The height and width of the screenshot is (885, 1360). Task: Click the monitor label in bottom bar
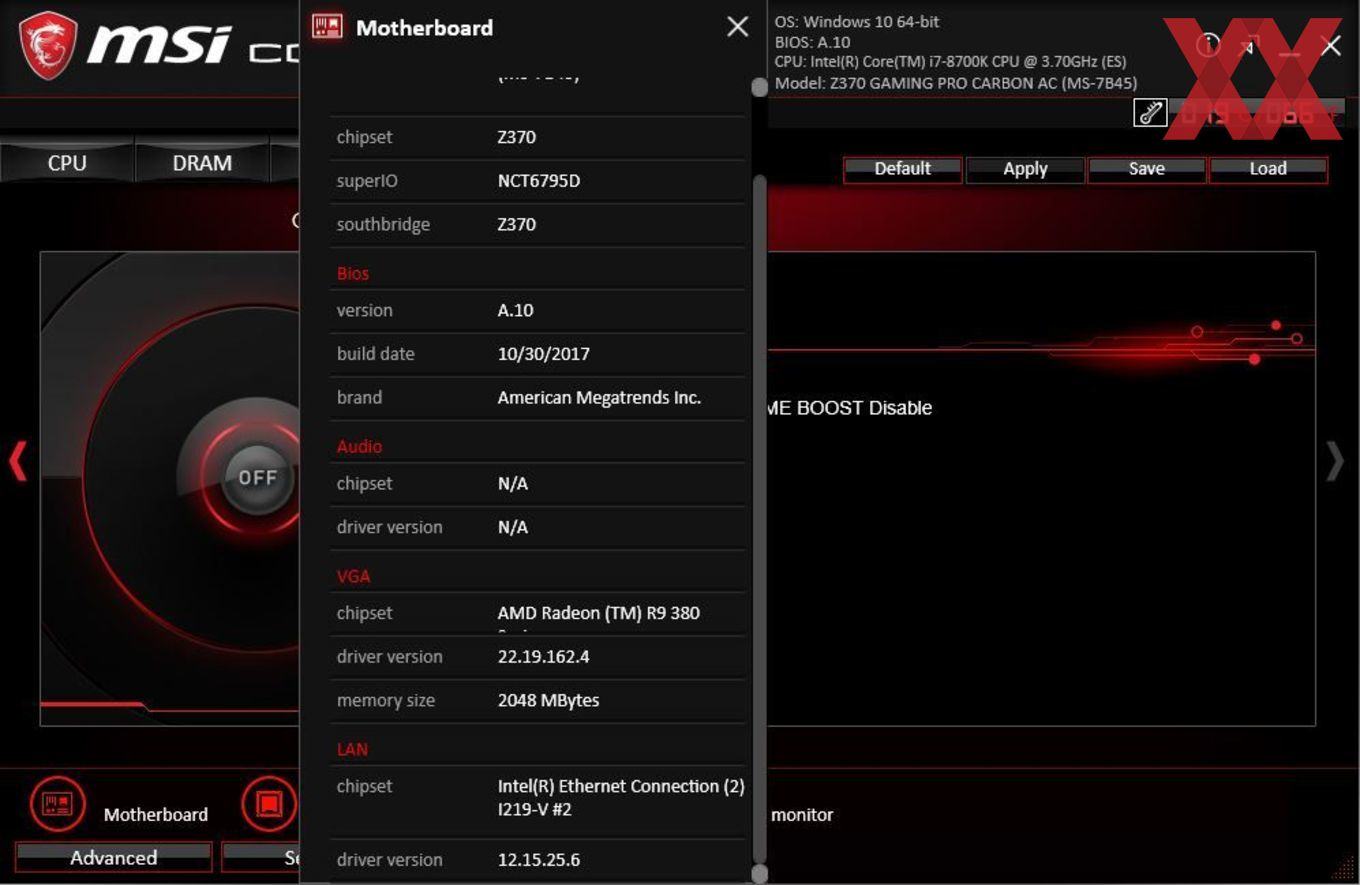(802, 815)
